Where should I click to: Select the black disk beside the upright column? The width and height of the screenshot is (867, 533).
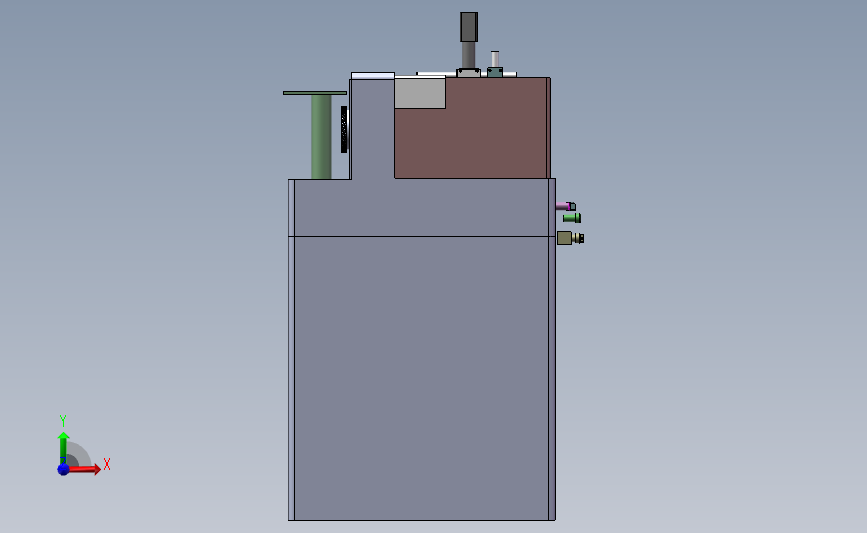pyautogui.click(x=344, y=129)
